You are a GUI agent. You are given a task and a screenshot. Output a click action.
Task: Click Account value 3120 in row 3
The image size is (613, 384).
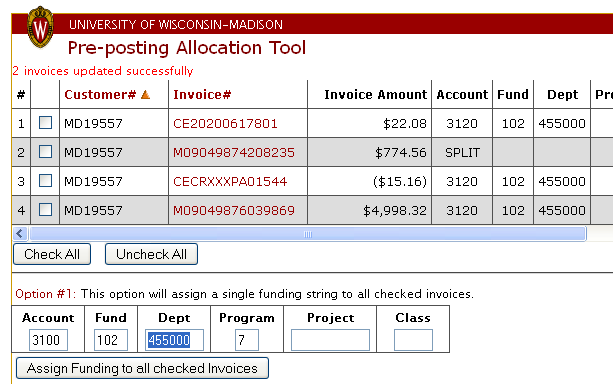(462, 181)
